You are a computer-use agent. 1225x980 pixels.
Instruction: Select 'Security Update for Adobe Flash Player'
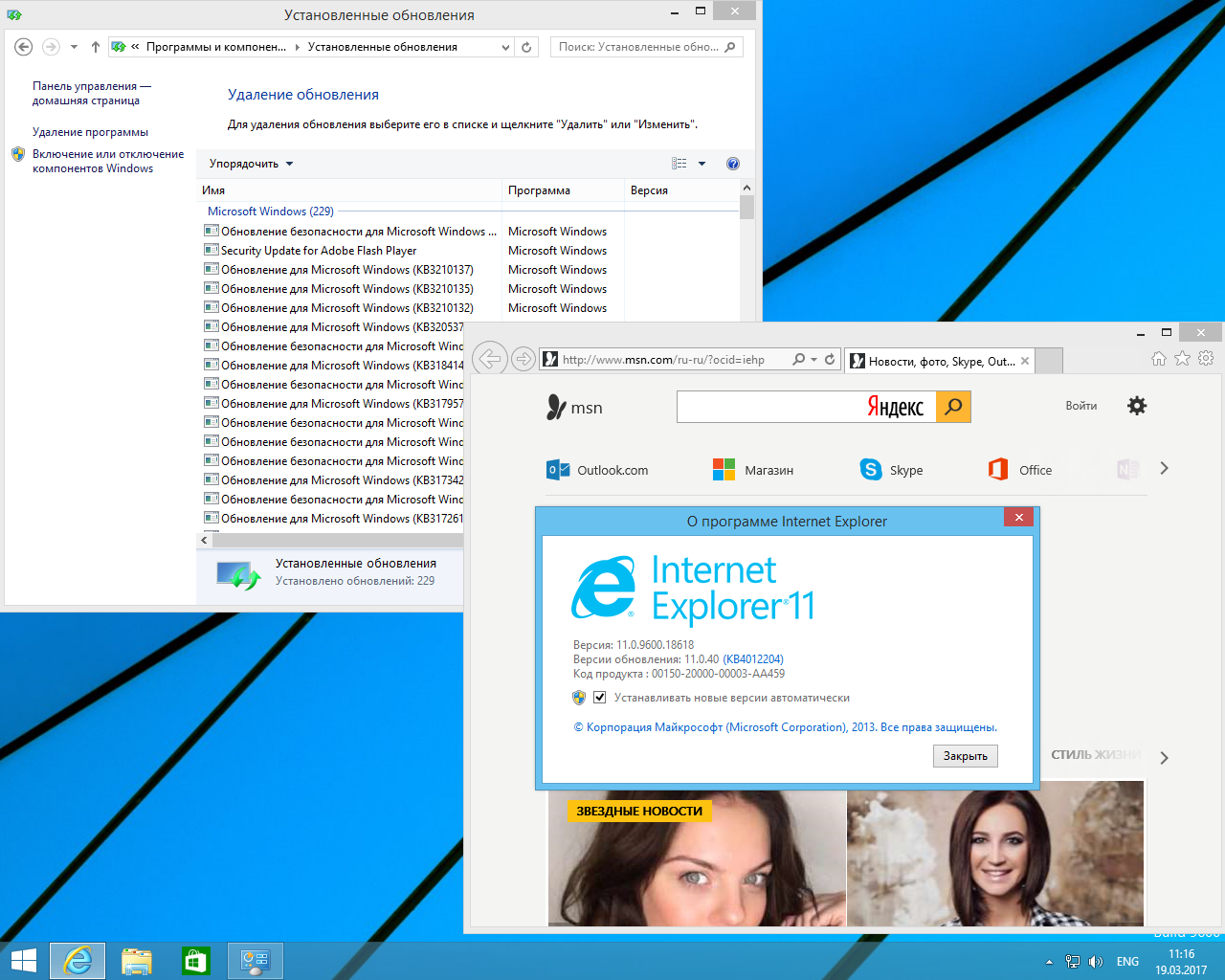click(x=319, y=251)
